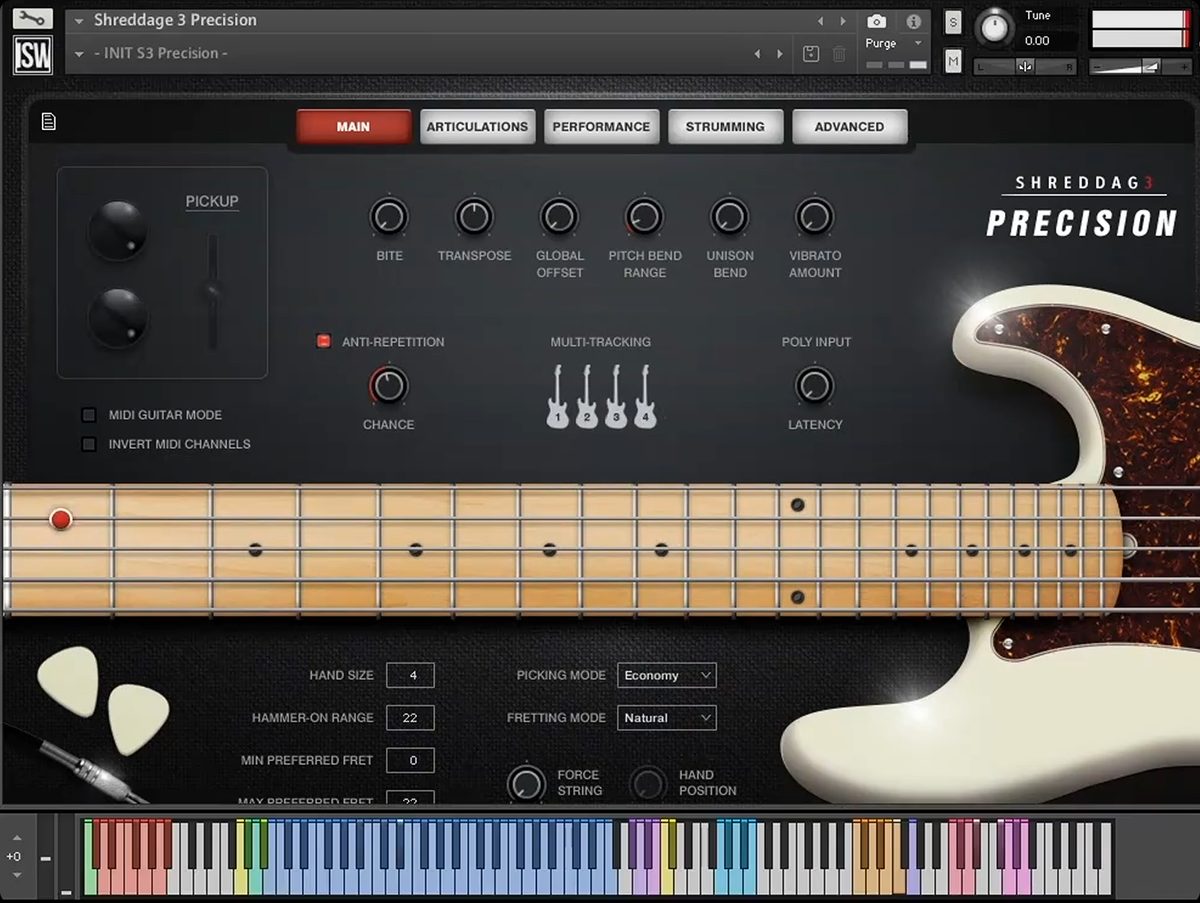Click the Tune value 0.00
Image resolution: width=1200 pixels, height=903 pixels.
coord(1037,41)
